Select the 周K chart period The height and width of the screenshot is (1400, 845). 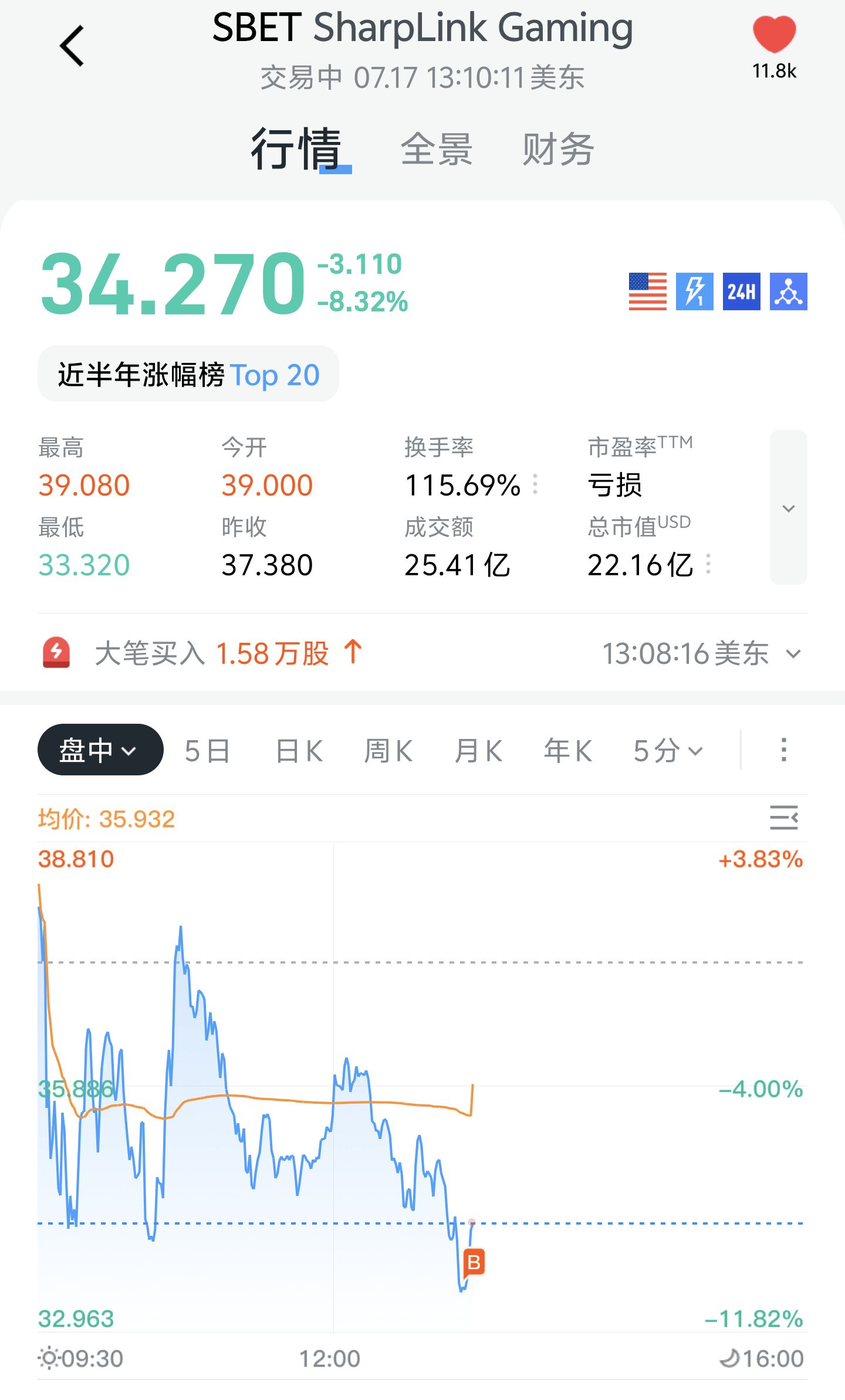(388, 751)
